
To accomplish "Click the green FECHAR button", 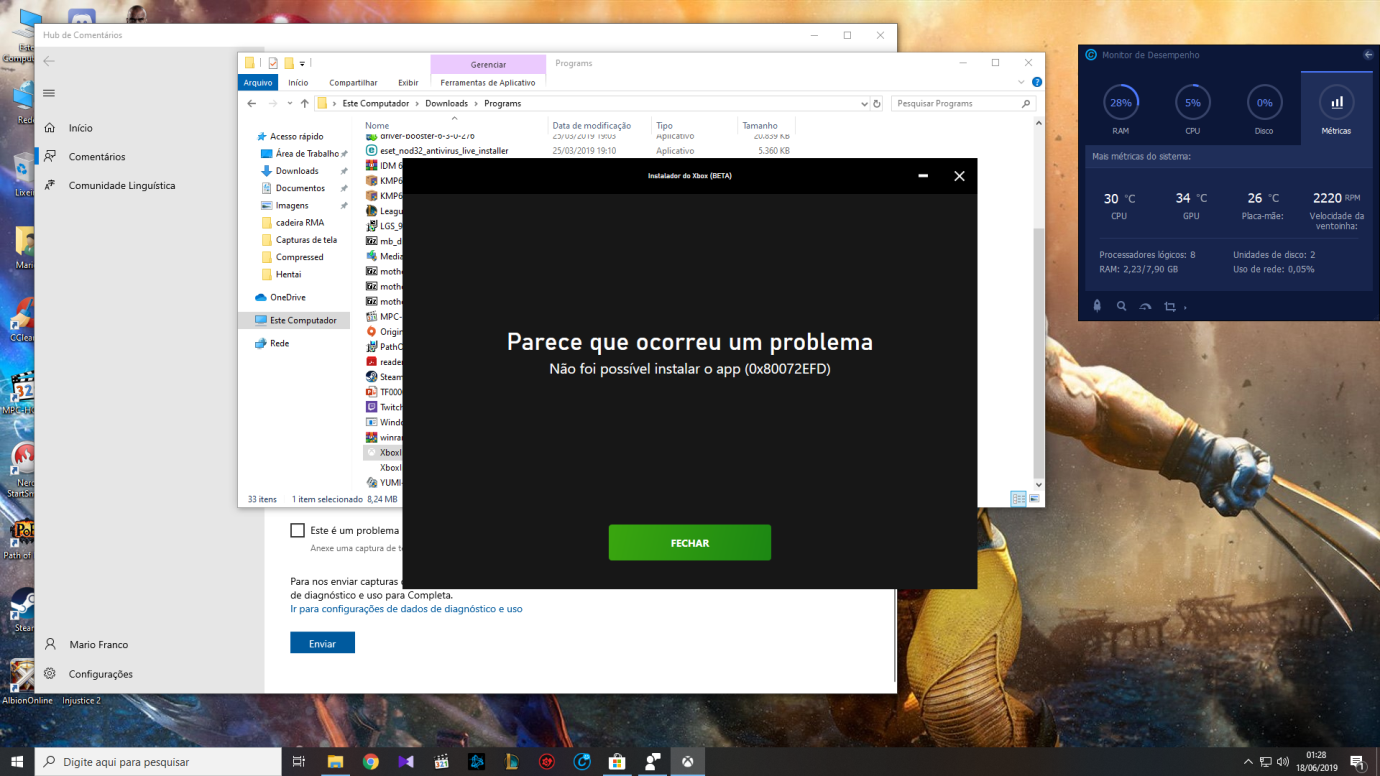I will (689, 543).
